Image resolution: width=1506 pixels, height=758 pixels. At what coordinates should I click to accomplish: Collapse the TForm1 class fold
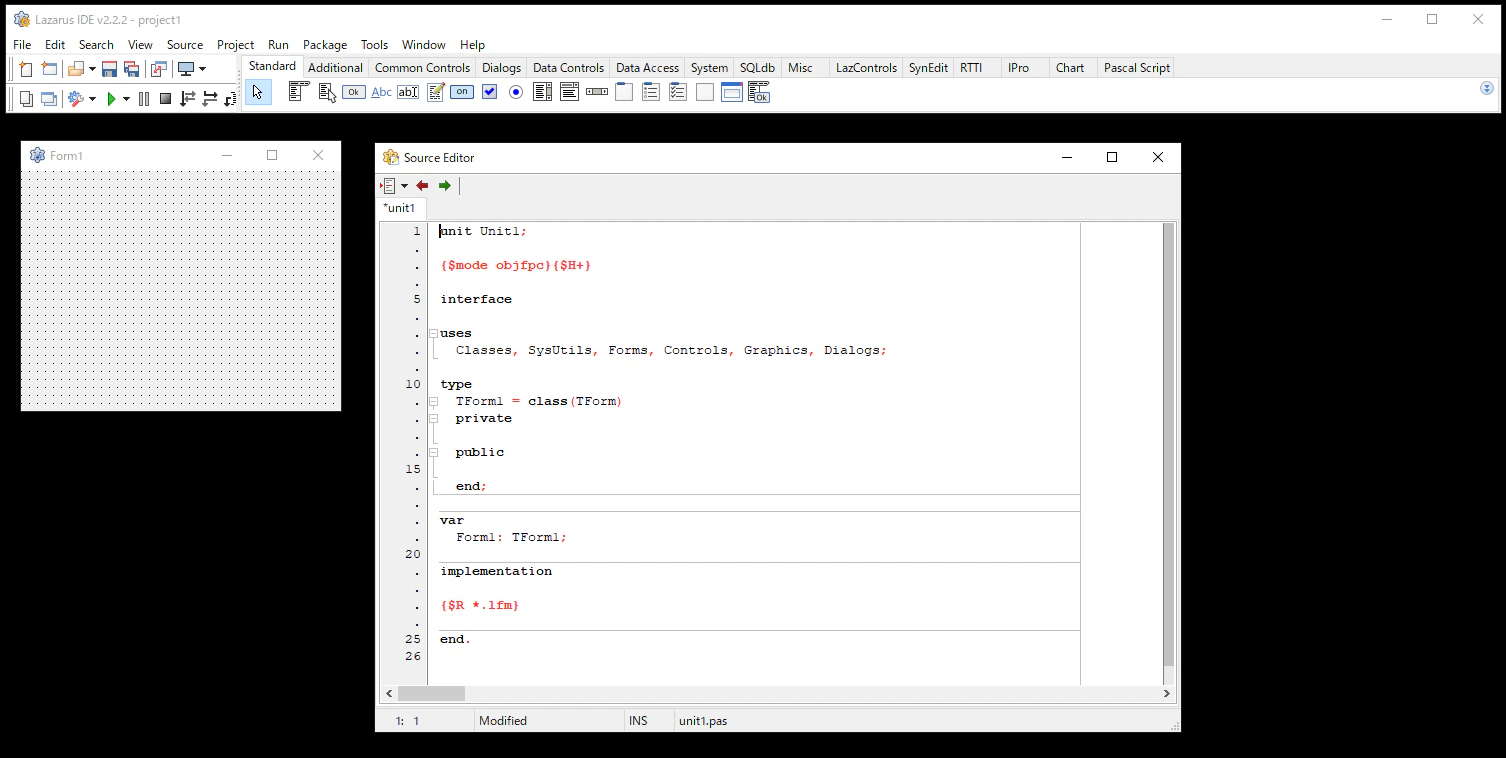point(433,401)
